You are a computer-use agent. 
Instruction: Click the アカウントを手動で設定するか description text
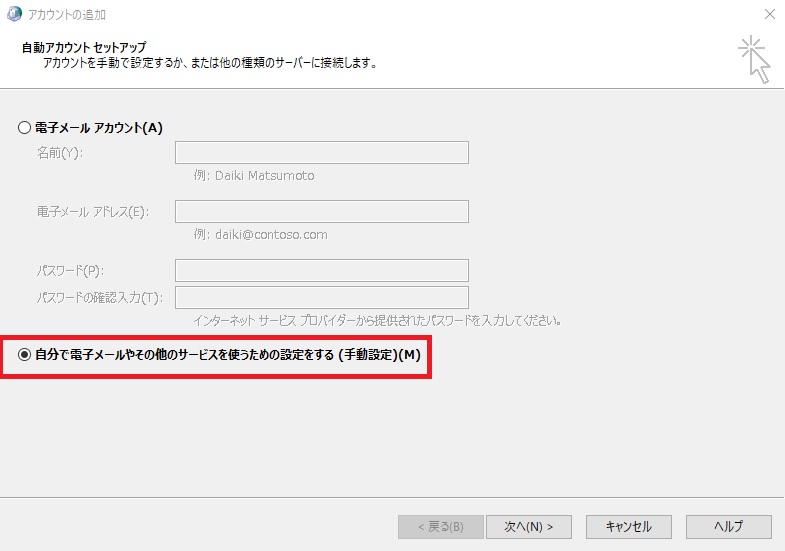point(210,63)
